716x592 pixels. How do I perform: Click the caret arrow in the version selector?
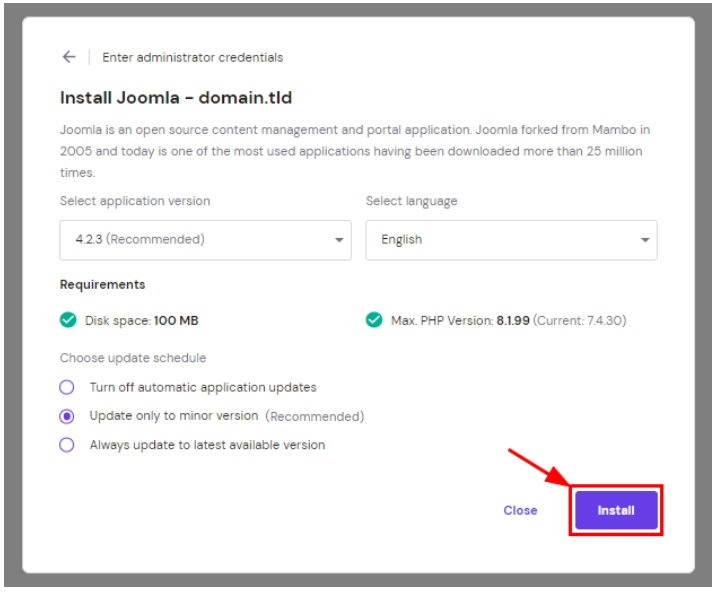pyautogui.click(x=339, y=241)
